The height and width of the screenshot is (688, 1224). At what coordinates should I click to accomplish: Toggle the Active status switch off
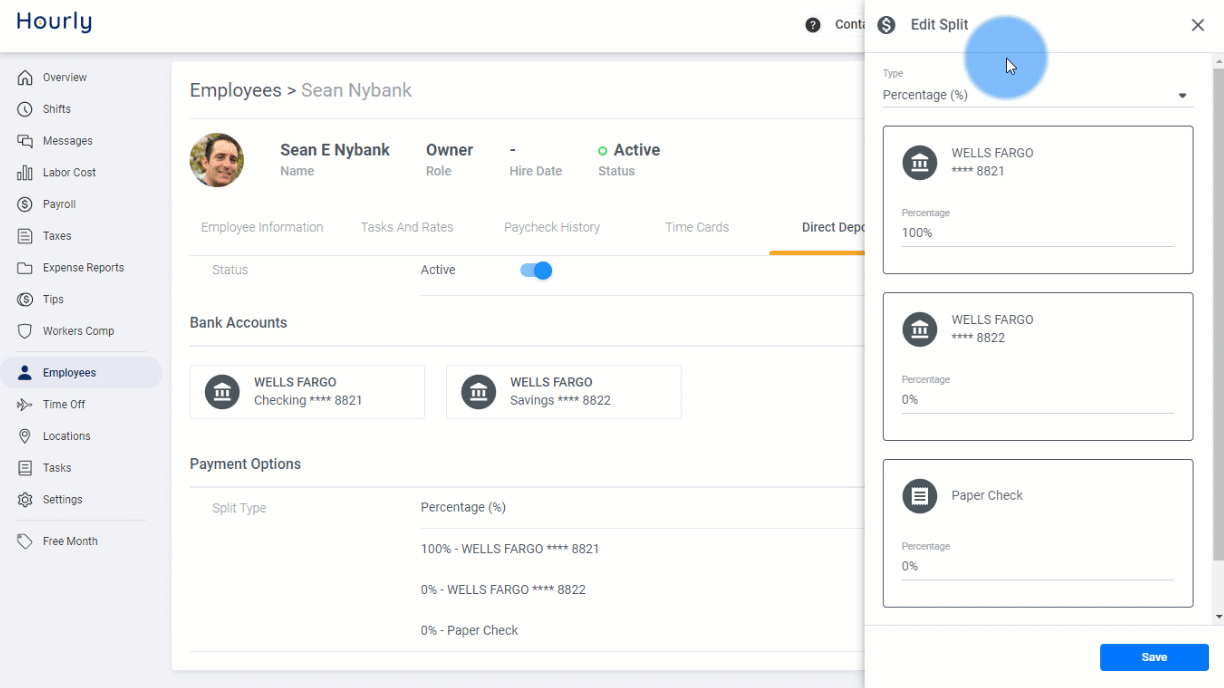tap(537, 270)
